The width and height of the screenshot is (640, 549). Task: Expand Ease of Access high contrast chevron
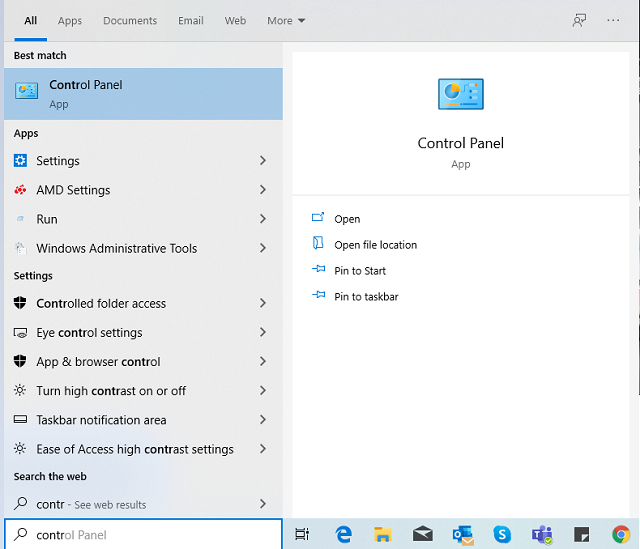coord(263,449)
